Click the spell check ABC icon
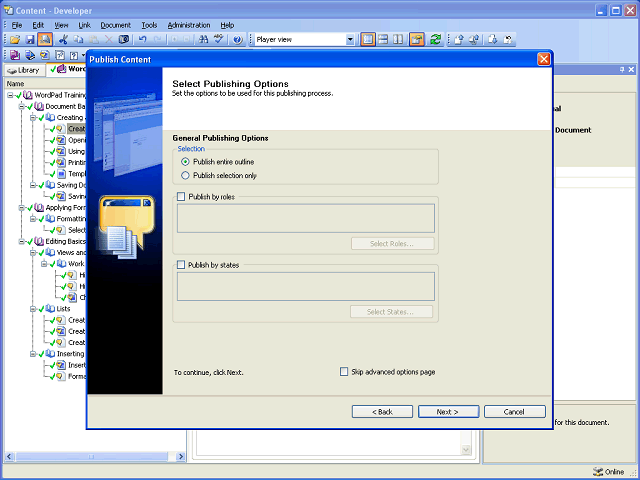This screenshot has height=480, width=640. [x=219, y=40]
